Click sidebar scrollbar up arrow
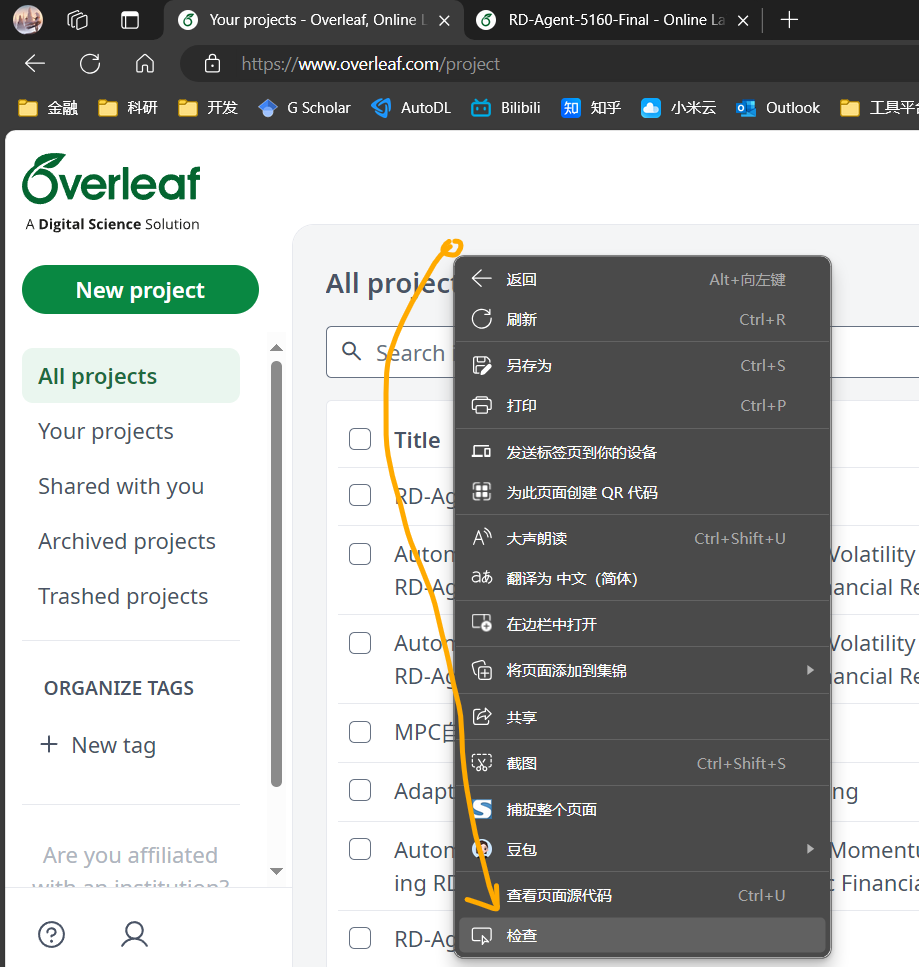The image size is (919, 967). 276,348
